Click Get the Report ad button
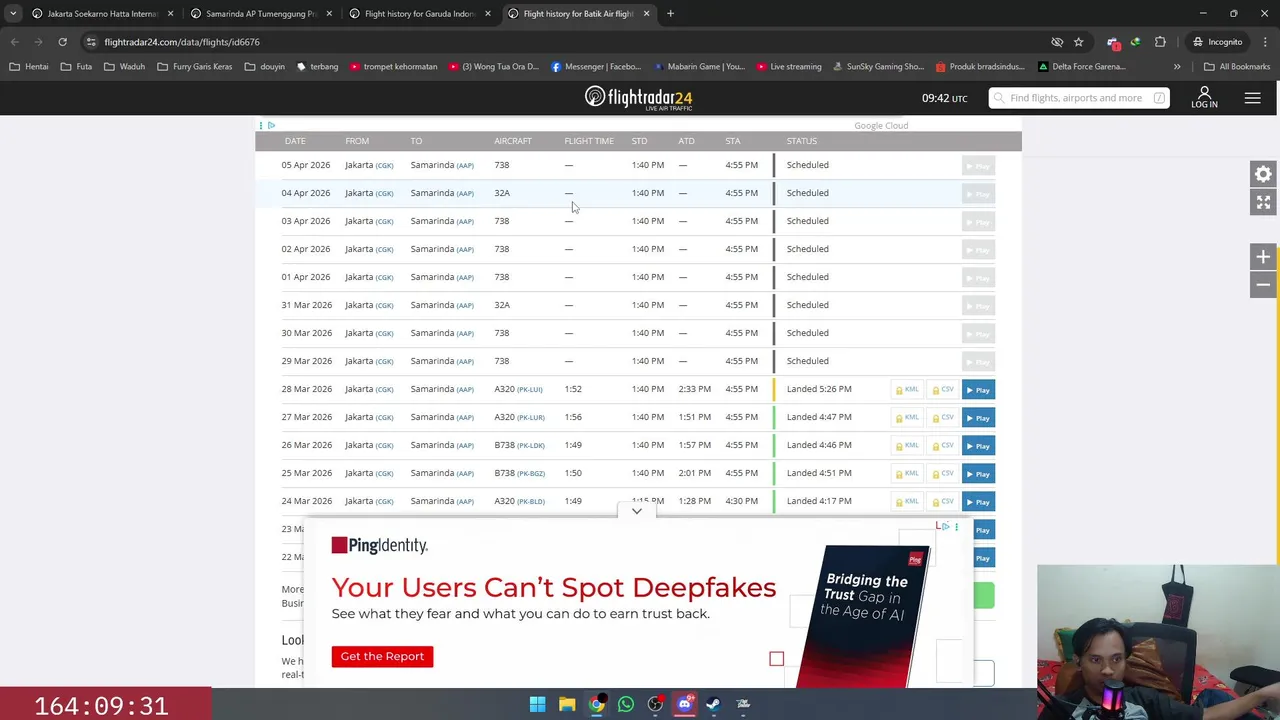 pos(382,656)
